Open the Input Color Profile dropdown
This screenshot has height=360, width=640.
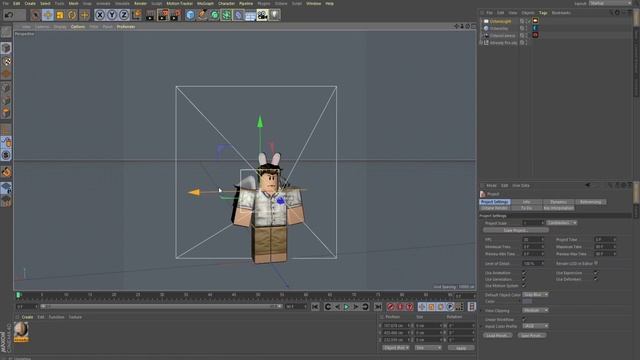(536, 326)
